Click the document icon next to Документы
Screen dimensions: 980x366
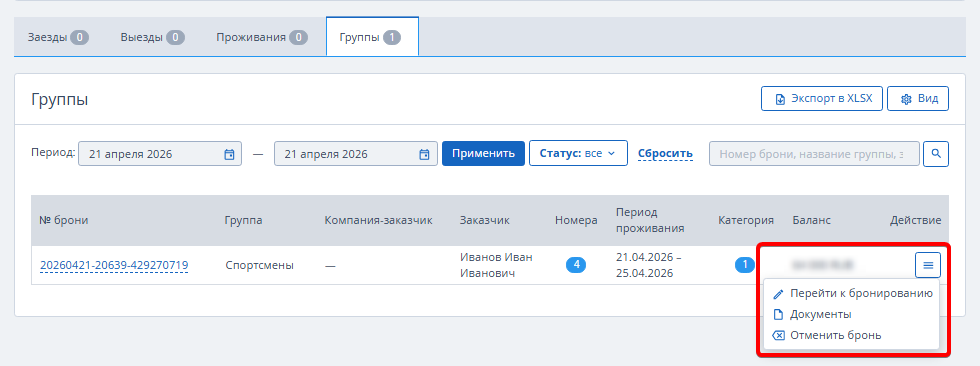click(778, 314)
